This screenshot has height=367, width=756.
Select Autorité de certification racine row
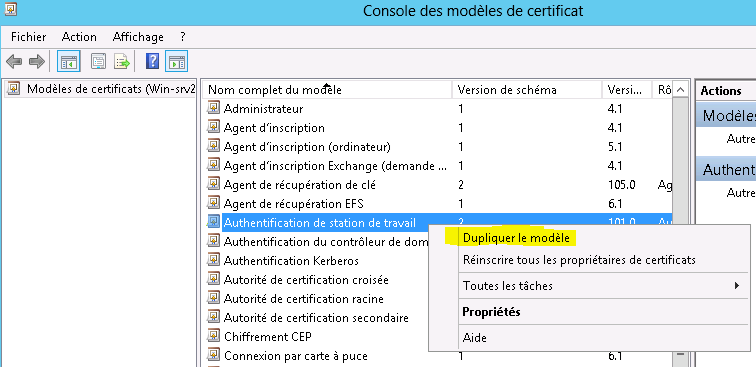pos(317,299)
